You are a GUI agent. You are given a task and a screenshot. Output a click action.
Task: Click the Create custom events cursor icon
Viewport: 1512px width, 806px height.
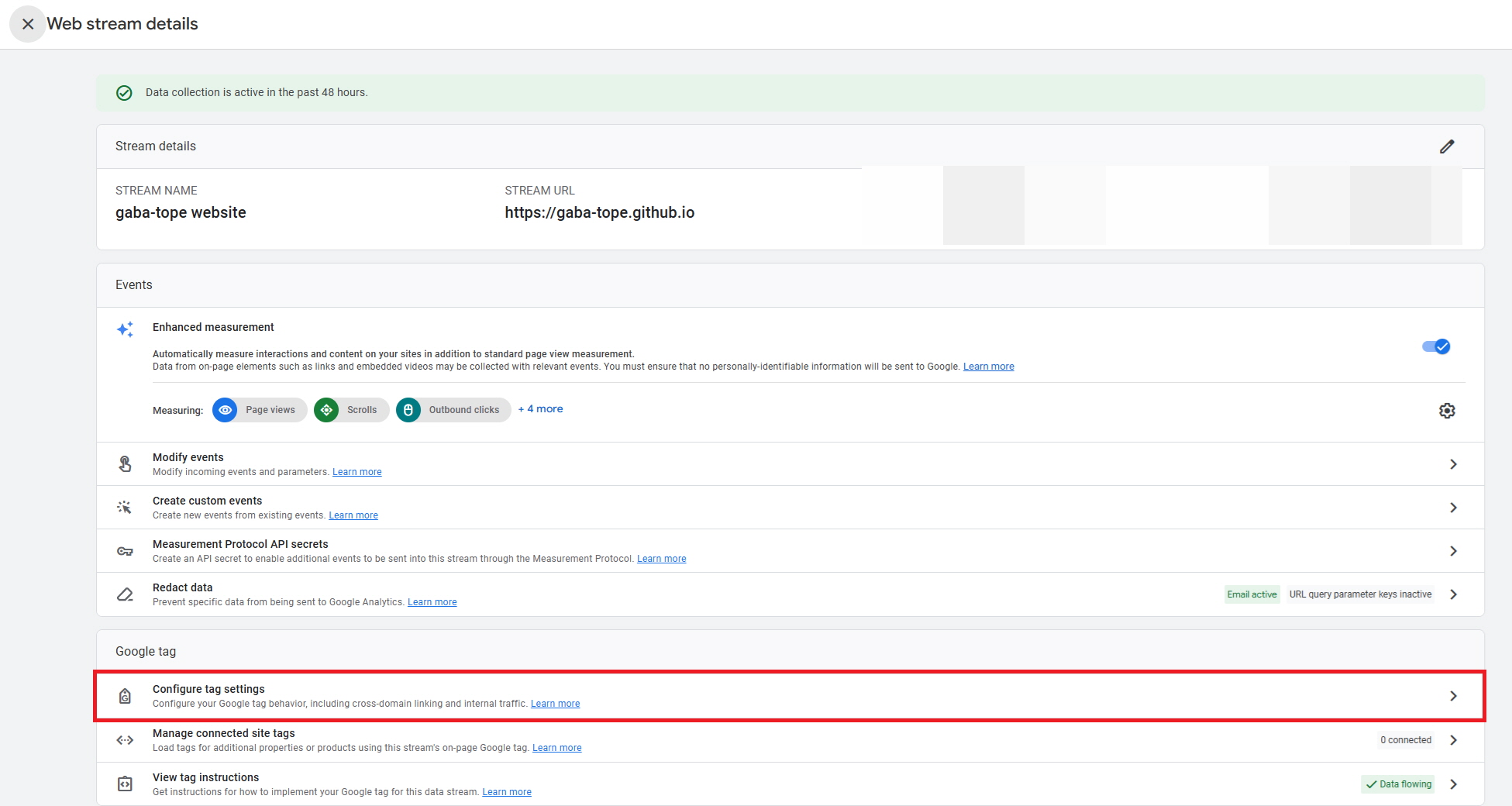124,508
